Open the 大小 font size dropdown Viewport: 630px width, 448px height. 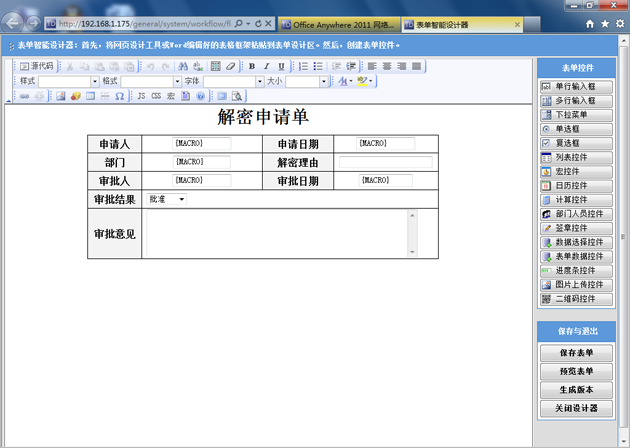point(323,81)
